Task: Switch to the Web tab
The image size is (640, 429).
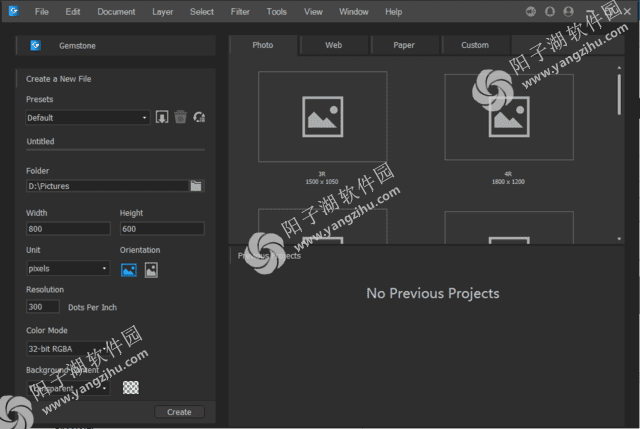Action: pyautogui.click(x=333, y=45)
